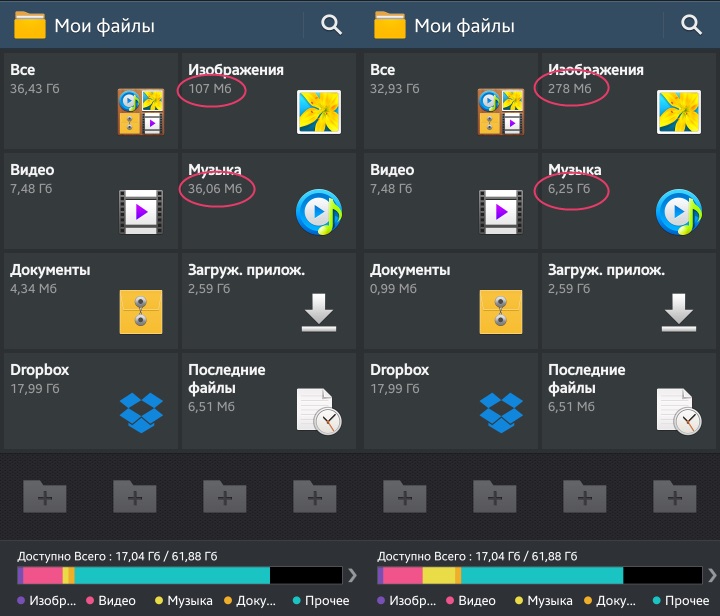Open the Music tile showing 36,06 Мб

[x=268, y=200]
